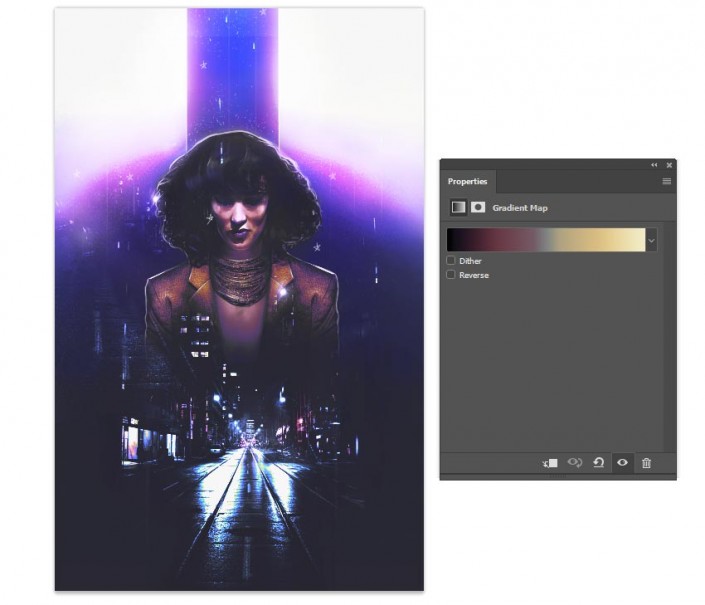Click the gradient bar to edit gradient
Screen dimensions: 705x605
coord(546,240)
